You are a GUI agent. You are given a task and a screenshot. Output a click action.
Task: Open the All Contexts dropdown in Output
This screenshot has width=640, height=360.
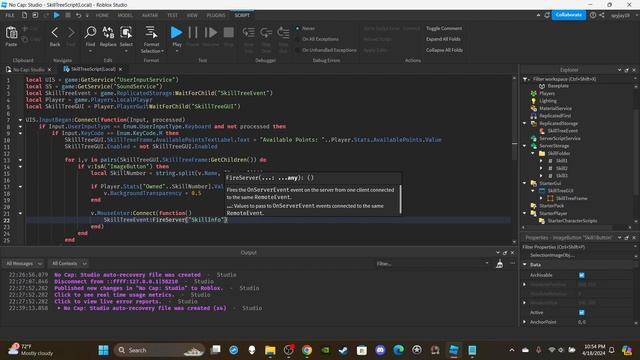69,264
